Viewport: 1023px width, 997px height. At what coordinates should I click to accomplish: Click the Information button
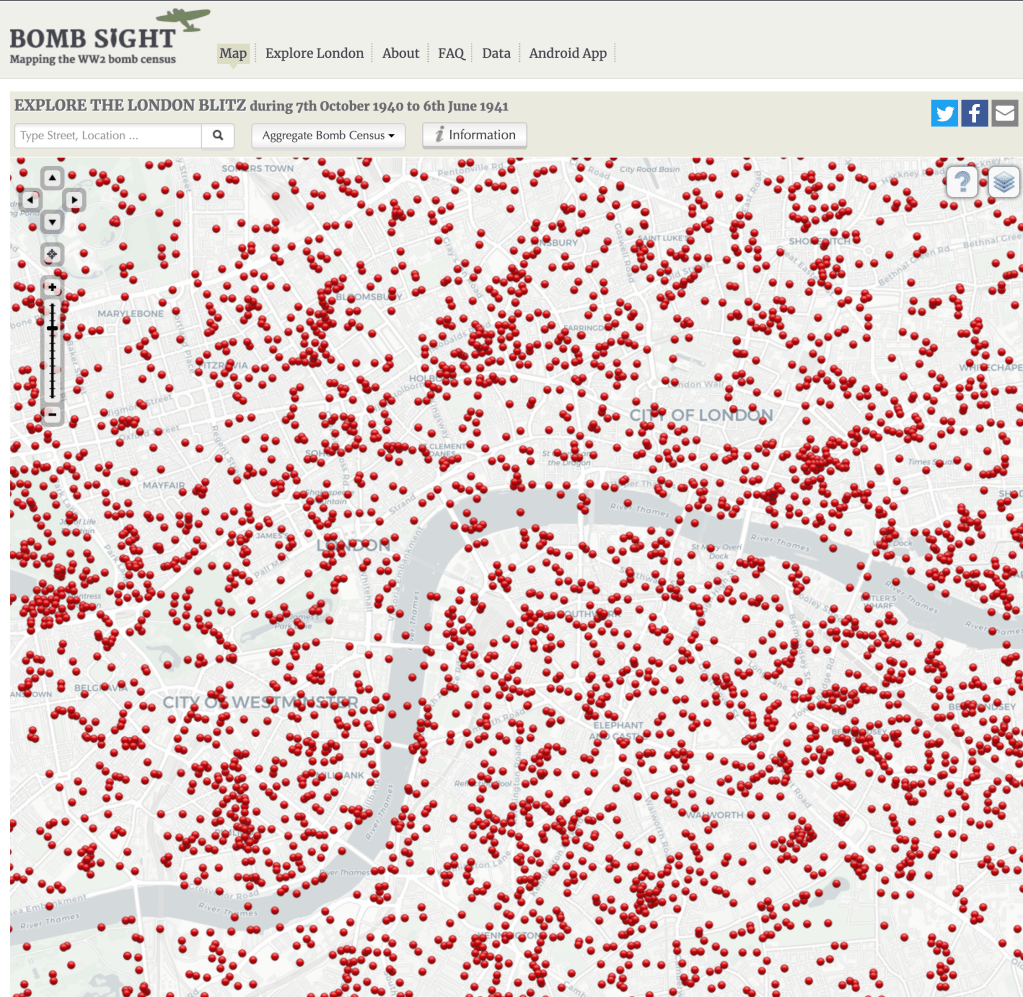coord(474,135)
